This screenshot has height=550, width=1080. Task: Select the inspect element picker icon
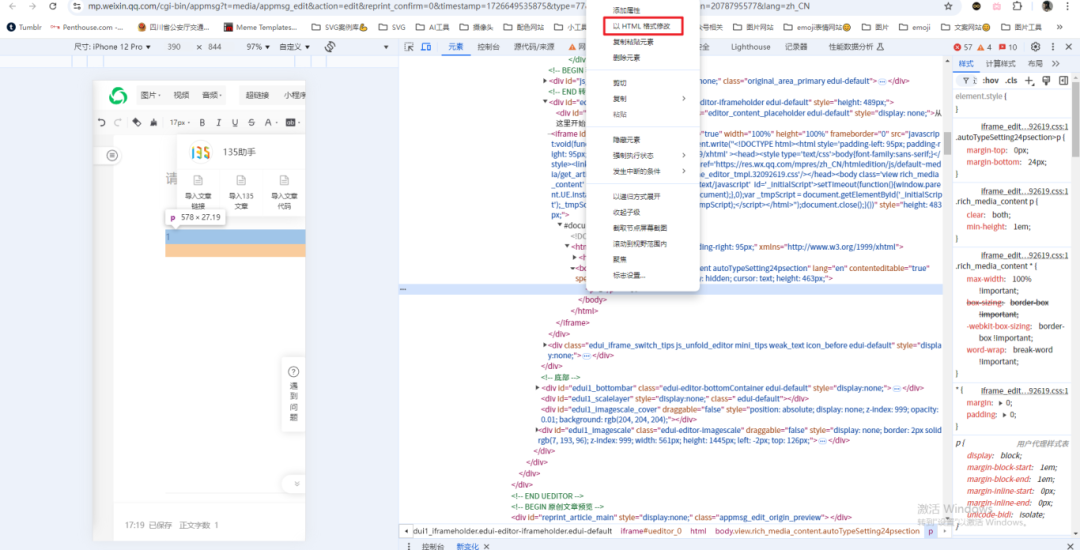(x=410, y=47)
